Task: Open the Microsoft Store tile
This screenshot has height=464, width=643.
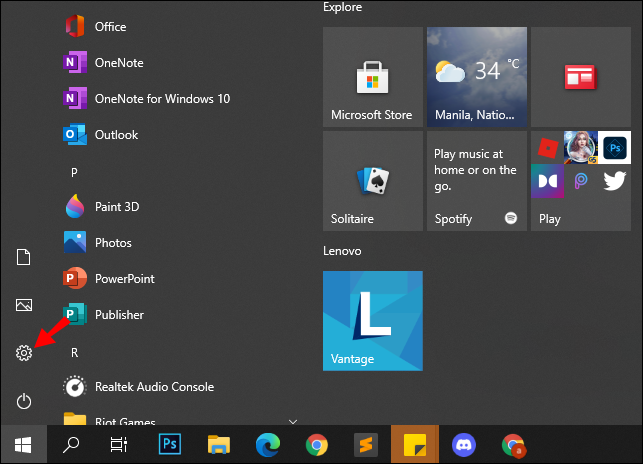Action: click(x=373, y=77)
